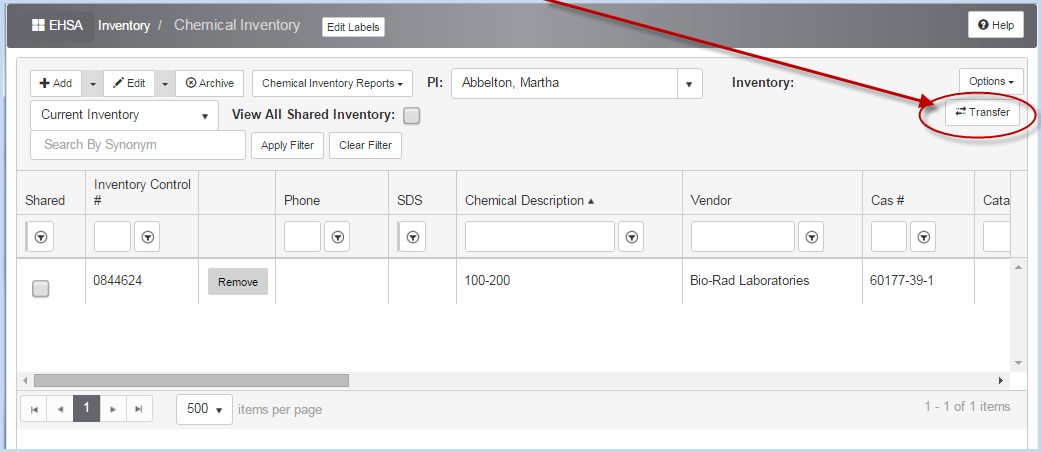
Task: Click the horizontal scrollbar left arrow
Action: [25, 381]
